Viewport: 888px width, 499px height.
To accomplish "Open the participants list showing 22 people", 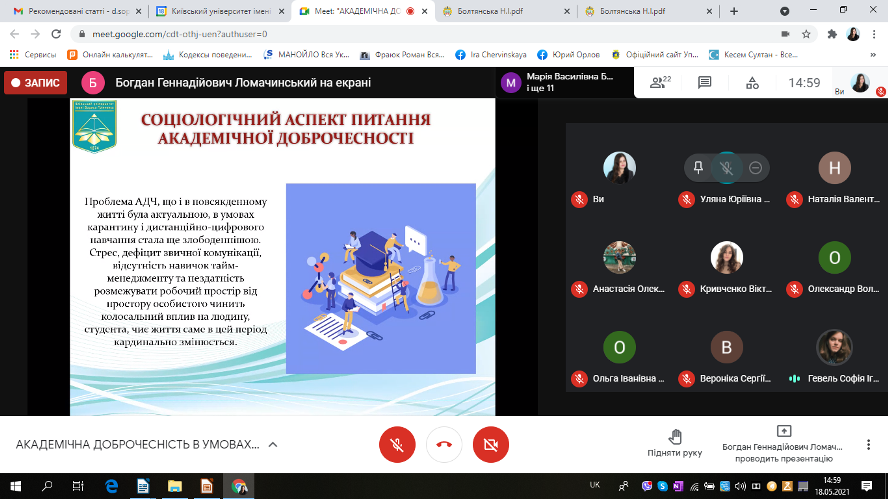I will [660, 83].
